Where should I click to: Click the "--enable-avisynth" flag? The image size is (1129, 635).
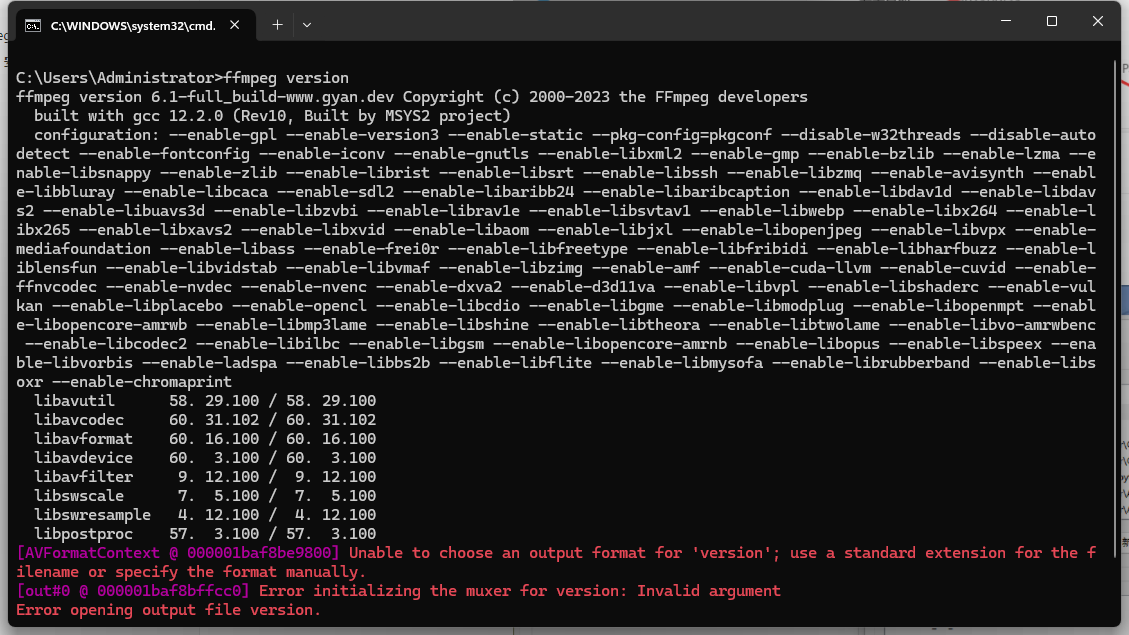click(947, 173)
